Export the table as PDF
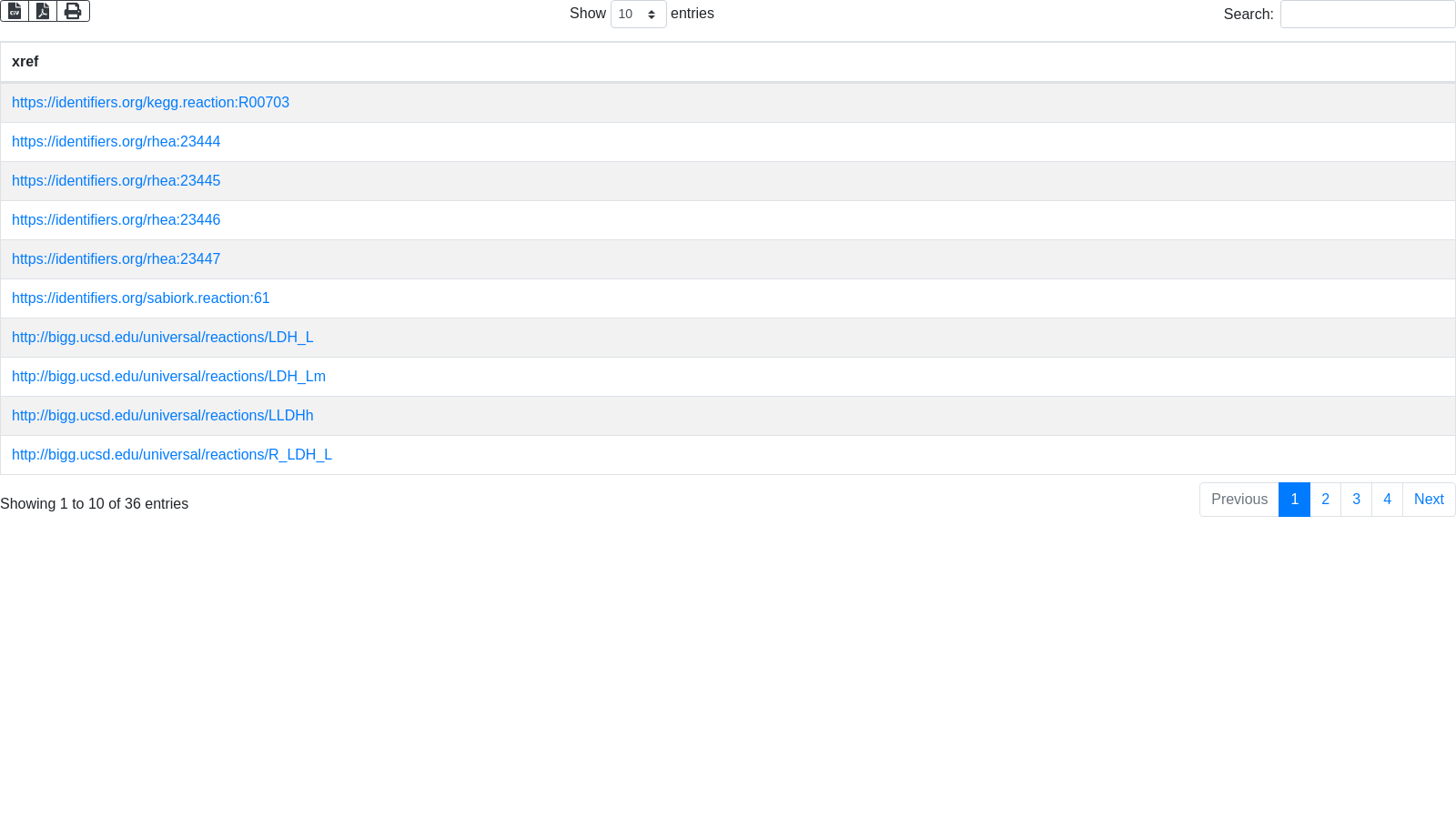The width and height of the screenshot is (1456, 819). [x=43, y=11]
